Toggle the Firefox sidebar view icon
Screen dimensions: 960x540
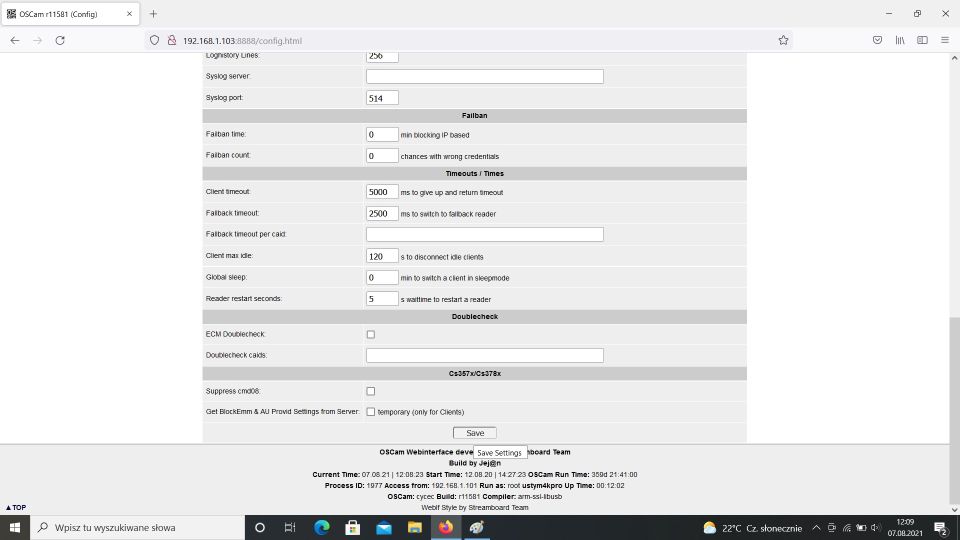(x=922, y=40)
